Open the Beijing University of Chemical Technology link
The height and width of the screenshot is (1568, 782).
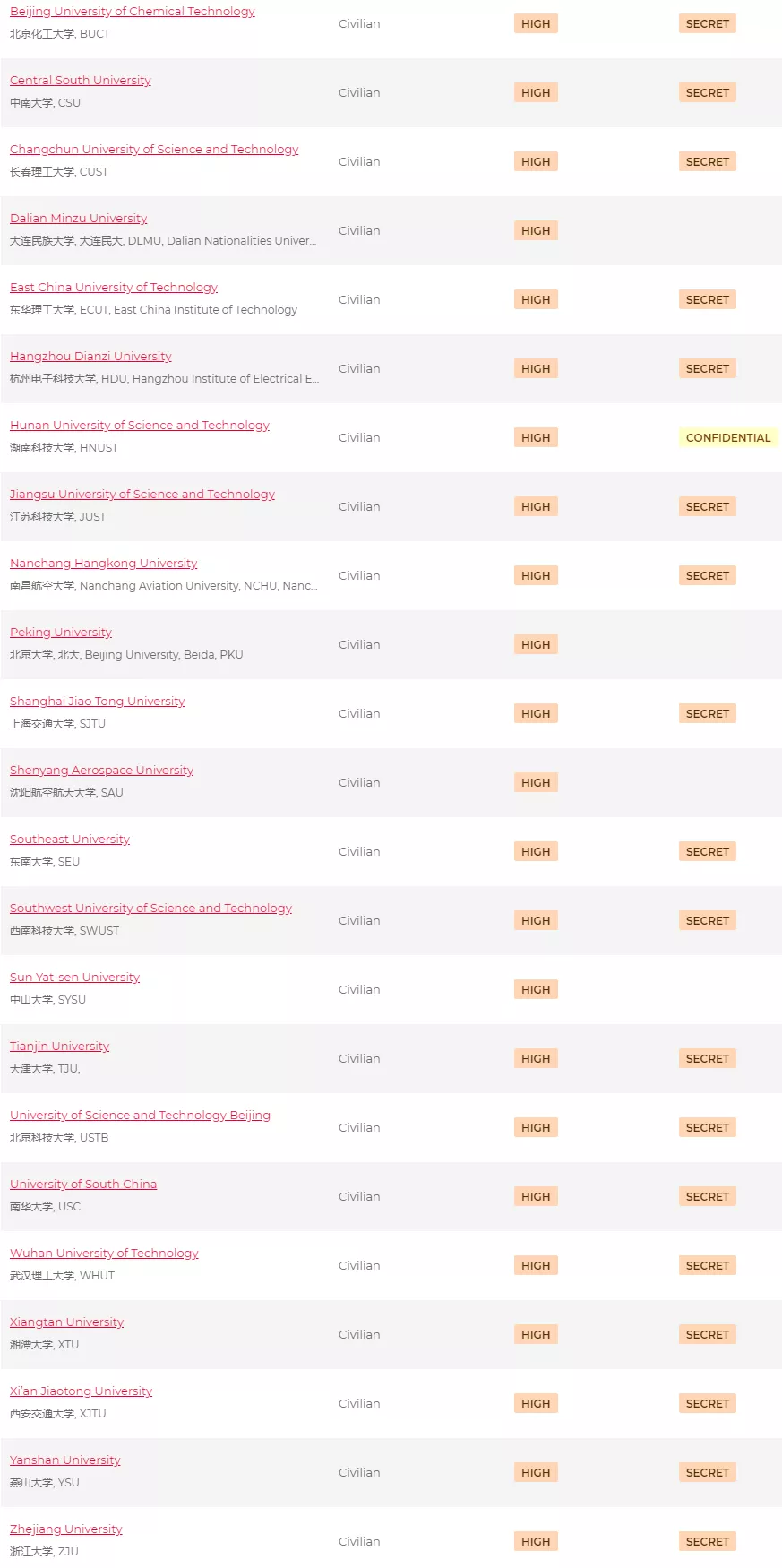click(132, 12)
